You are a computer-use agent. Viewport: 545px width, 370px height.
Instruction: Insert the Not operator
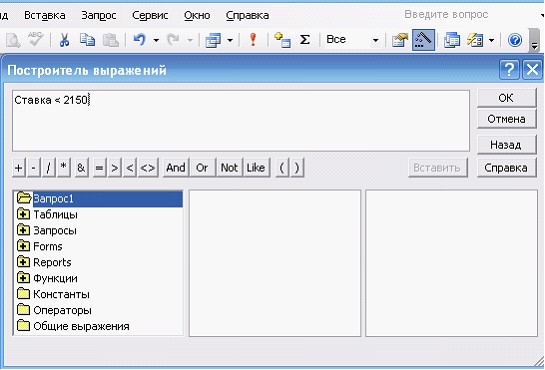coord(229,168)
